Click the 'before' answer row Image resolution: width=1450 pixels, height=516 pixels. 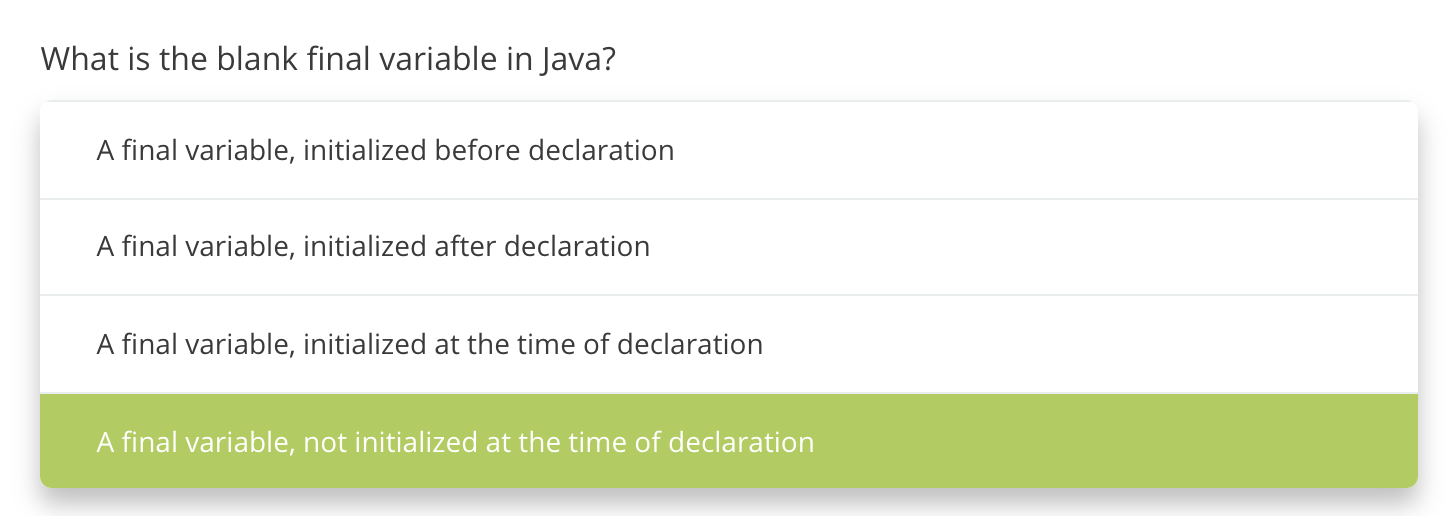728,151
